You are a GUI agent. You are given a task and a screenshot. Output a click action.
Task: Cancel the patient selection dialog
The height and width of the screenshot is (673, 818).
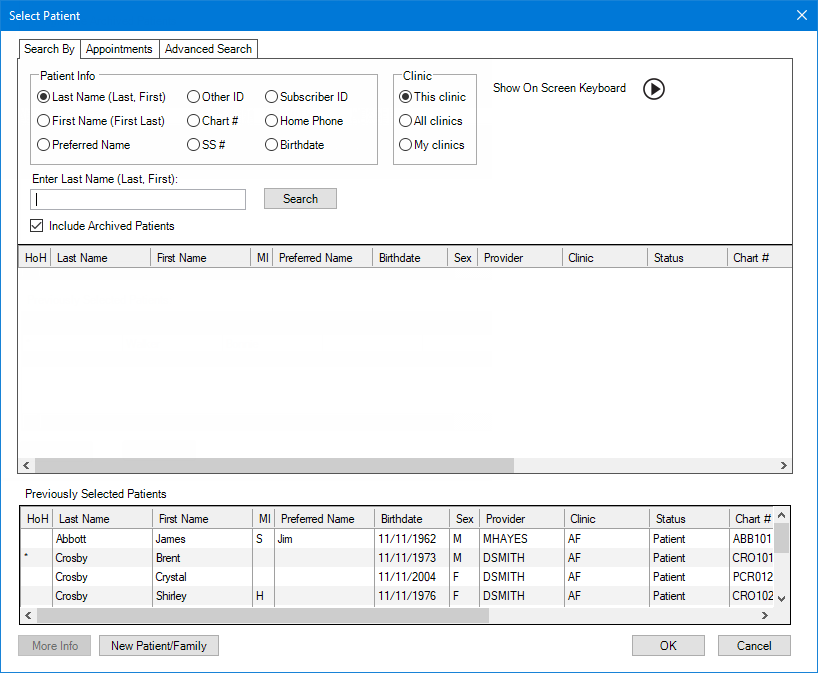coord(754,646)
